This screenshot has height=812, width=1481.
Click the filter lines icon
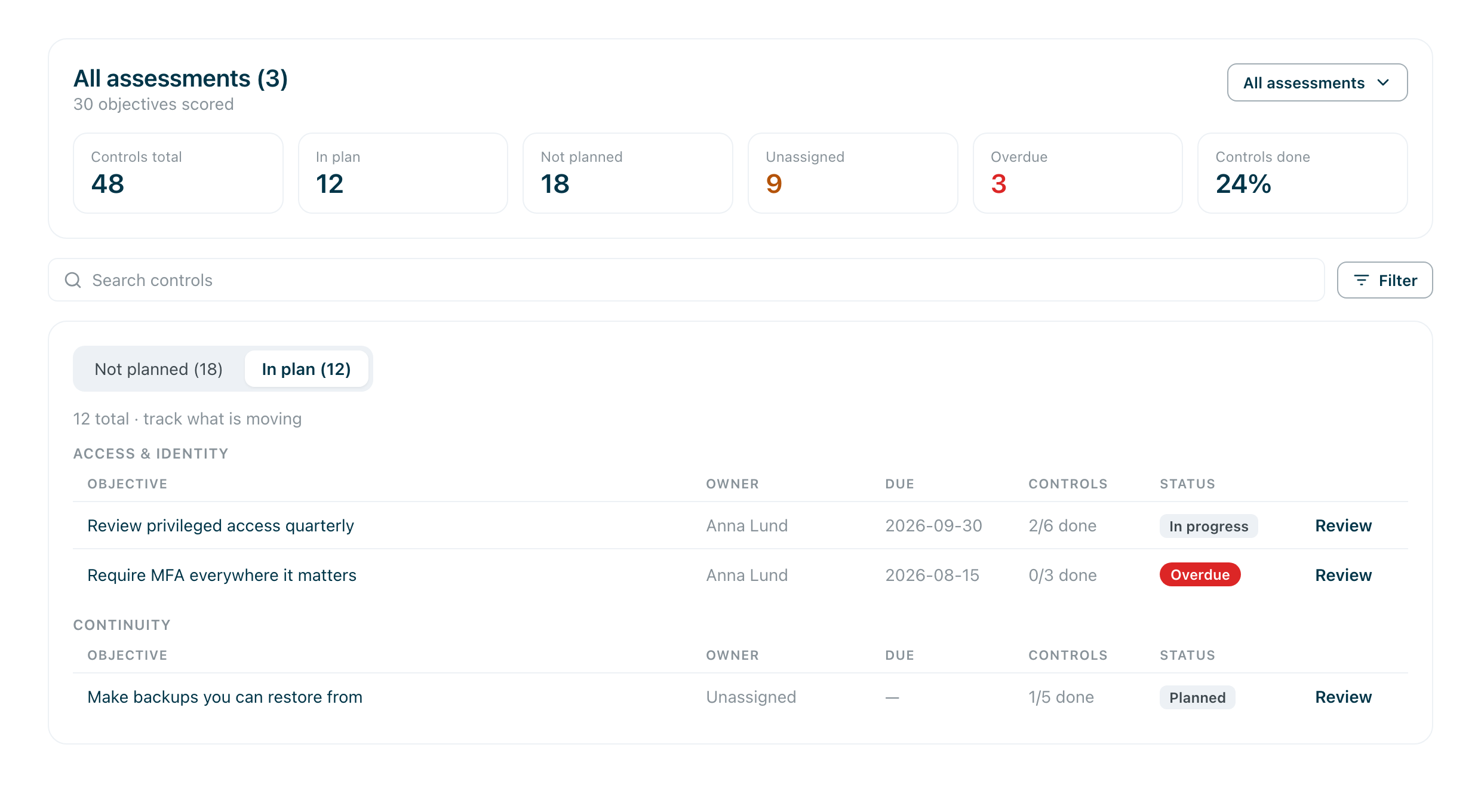coord(1361,280)
